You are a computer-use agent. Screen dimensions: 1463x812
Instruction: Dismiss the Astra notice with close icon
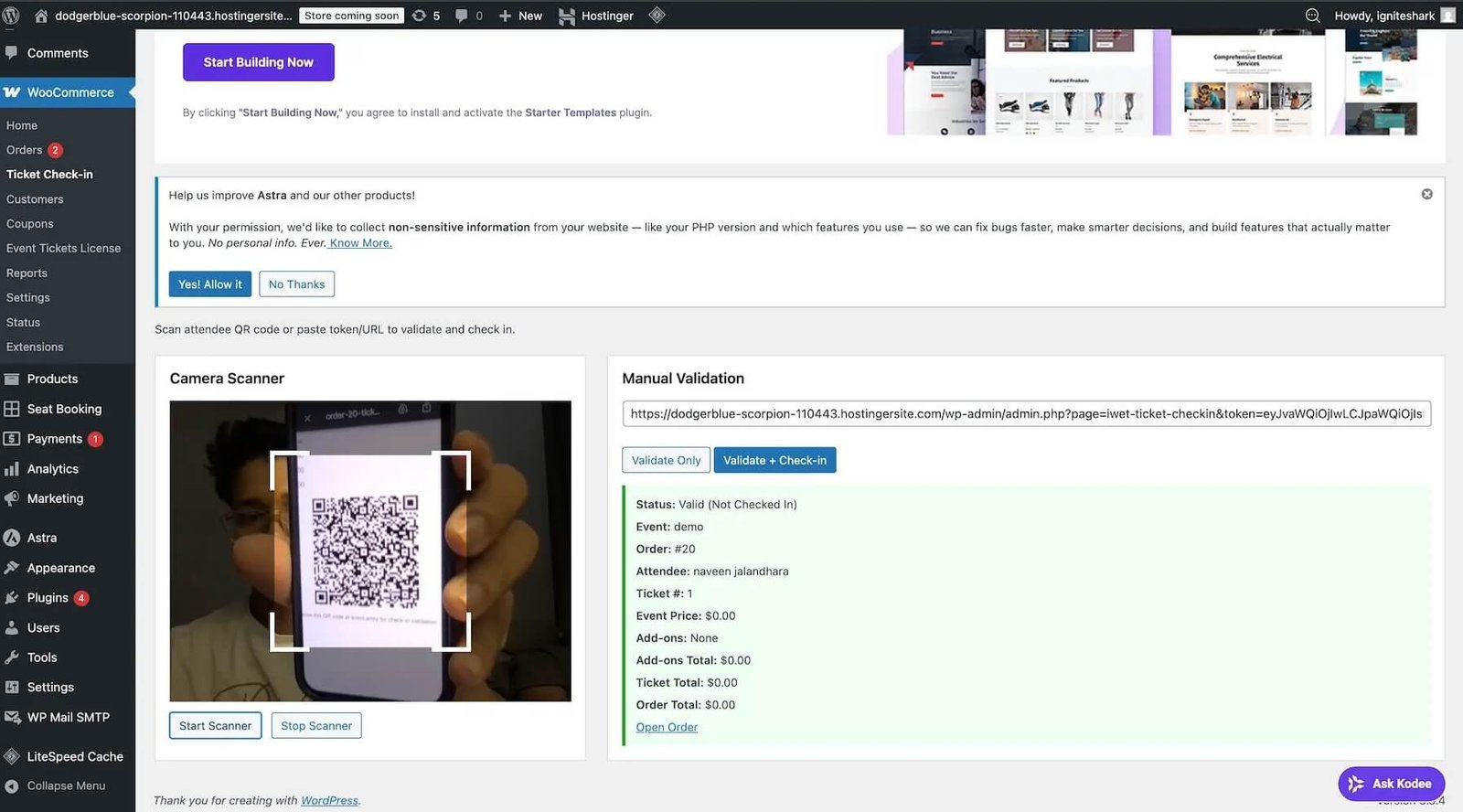[x=1426, y=195]
